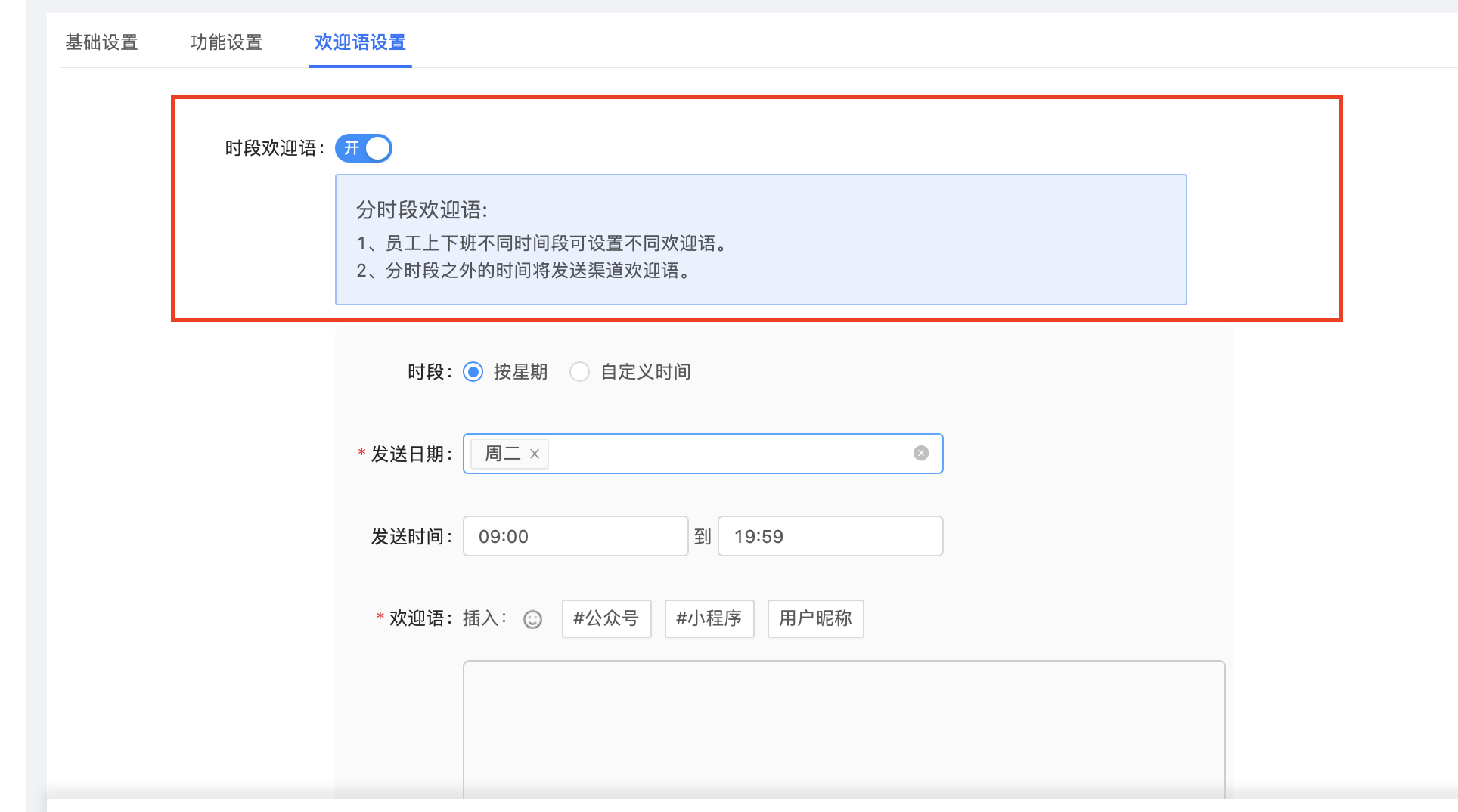Remove the 周二 tag with its x icon
This screenshot has width=1458, height=812.
tap(535, 454)
